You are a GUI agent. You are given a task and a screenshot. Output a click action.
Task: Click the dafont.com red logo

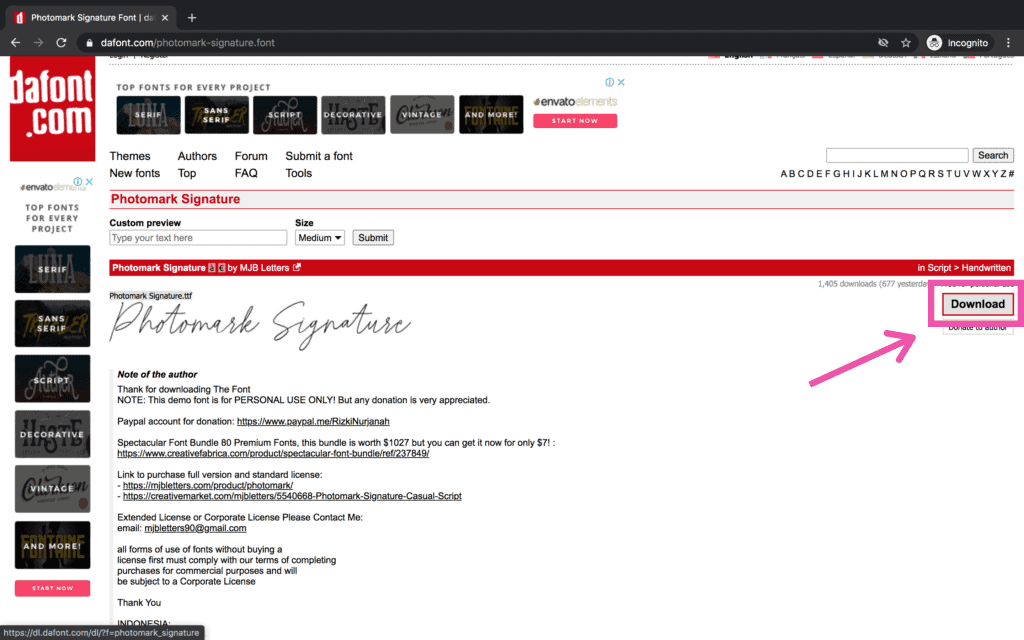point(52,108)
